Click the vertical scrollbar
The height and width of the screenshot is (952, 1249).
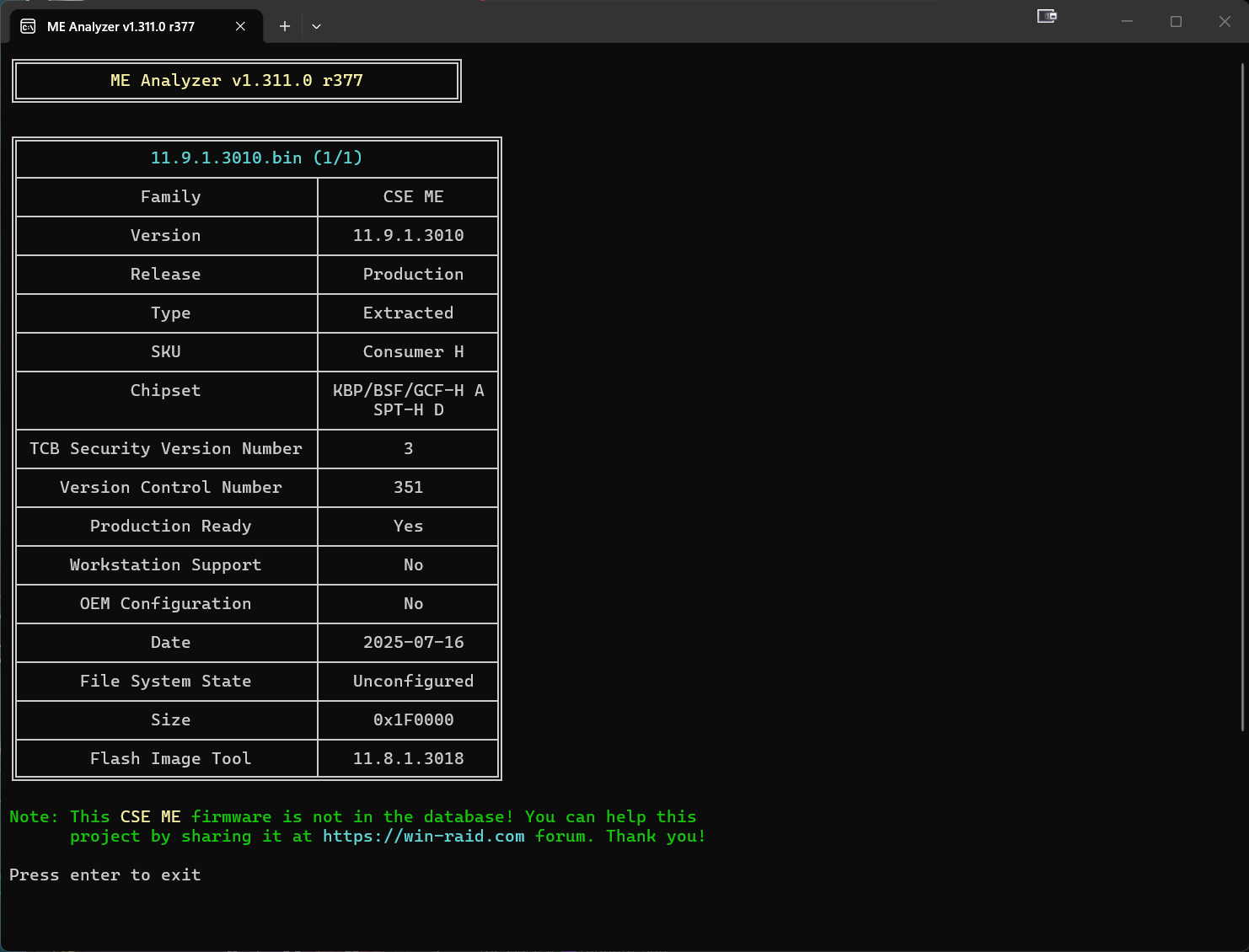click(1244, 396)
